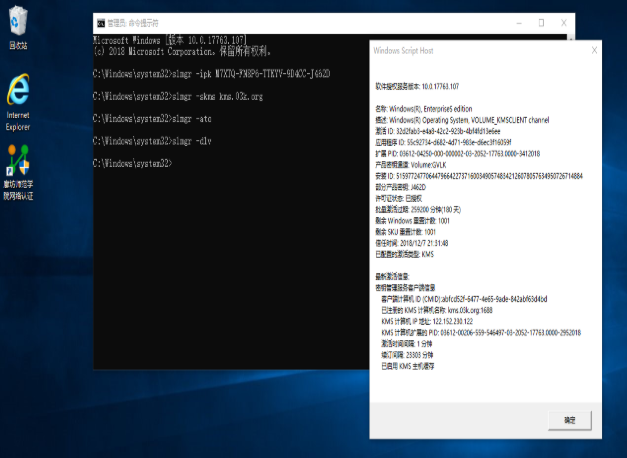This screenshot has width=627, height=458.
Task: Click the Windows(R), EnterpriseS edition name line
Action: tap(423, 109)
